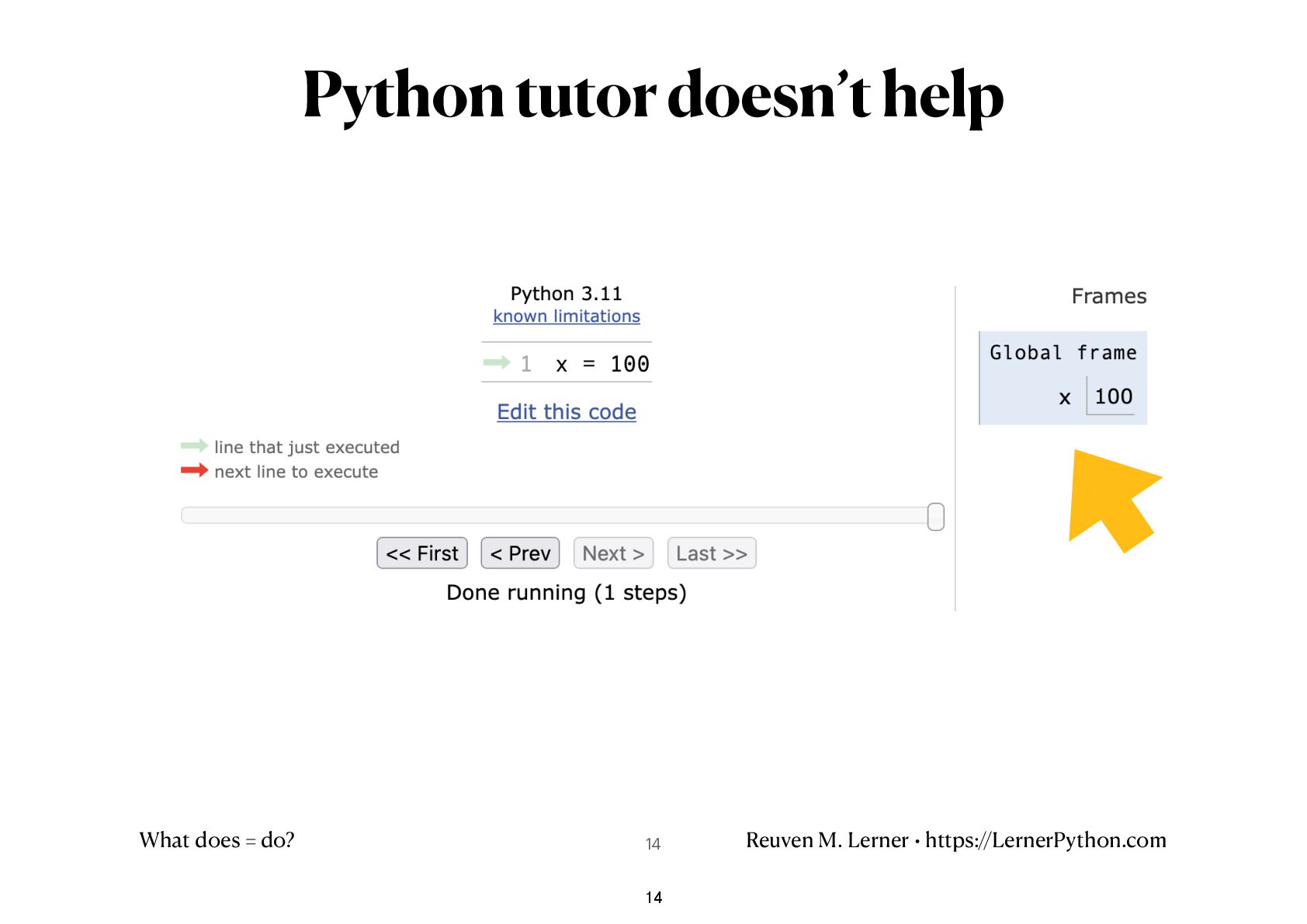Click line number 1 in the code
The image size is (1307, 924).
526,364
